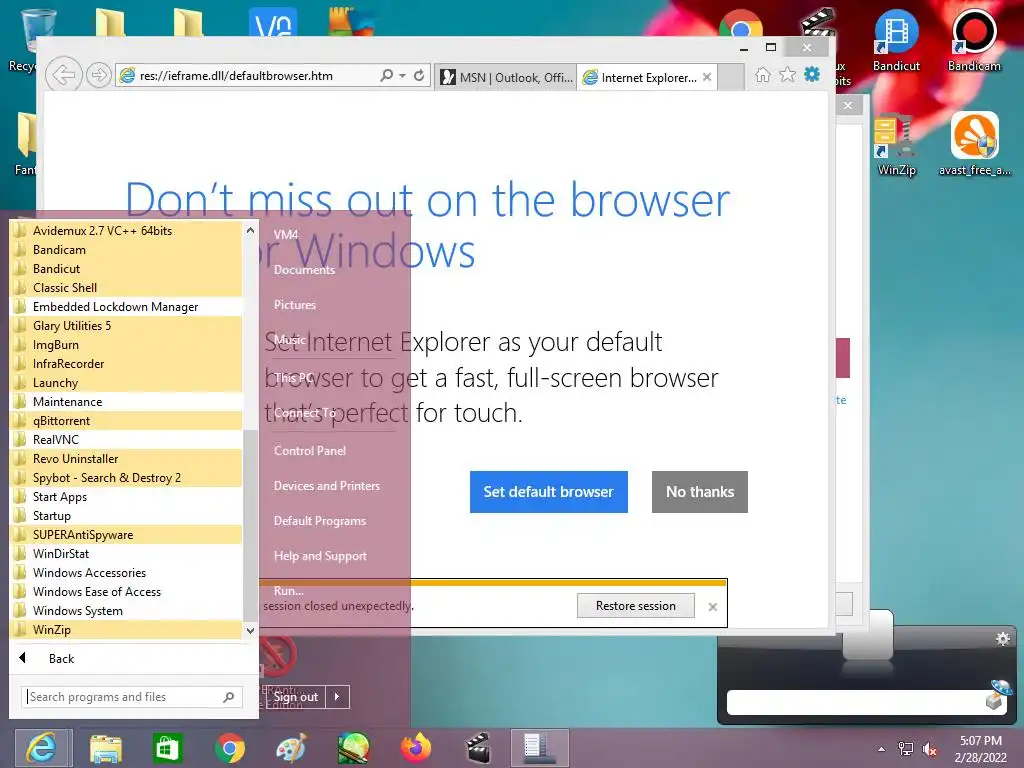Open Control Panel from the start menu
The height and width of the screenshot is (768, 1024).
pyautogui.click(x=310, y=451)
